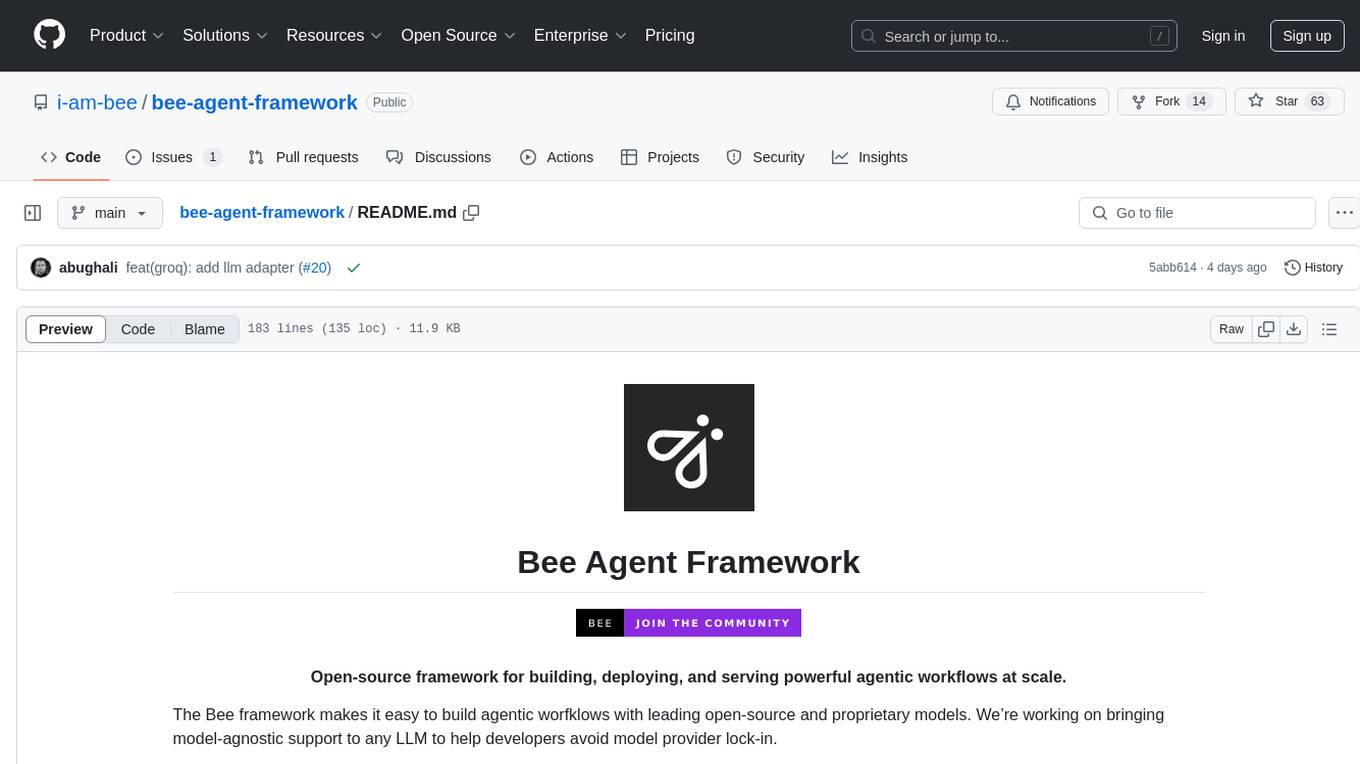Switch to the Issues tab
The height and width of the screenshot is (764, 1360).
[x=173, y=157]
